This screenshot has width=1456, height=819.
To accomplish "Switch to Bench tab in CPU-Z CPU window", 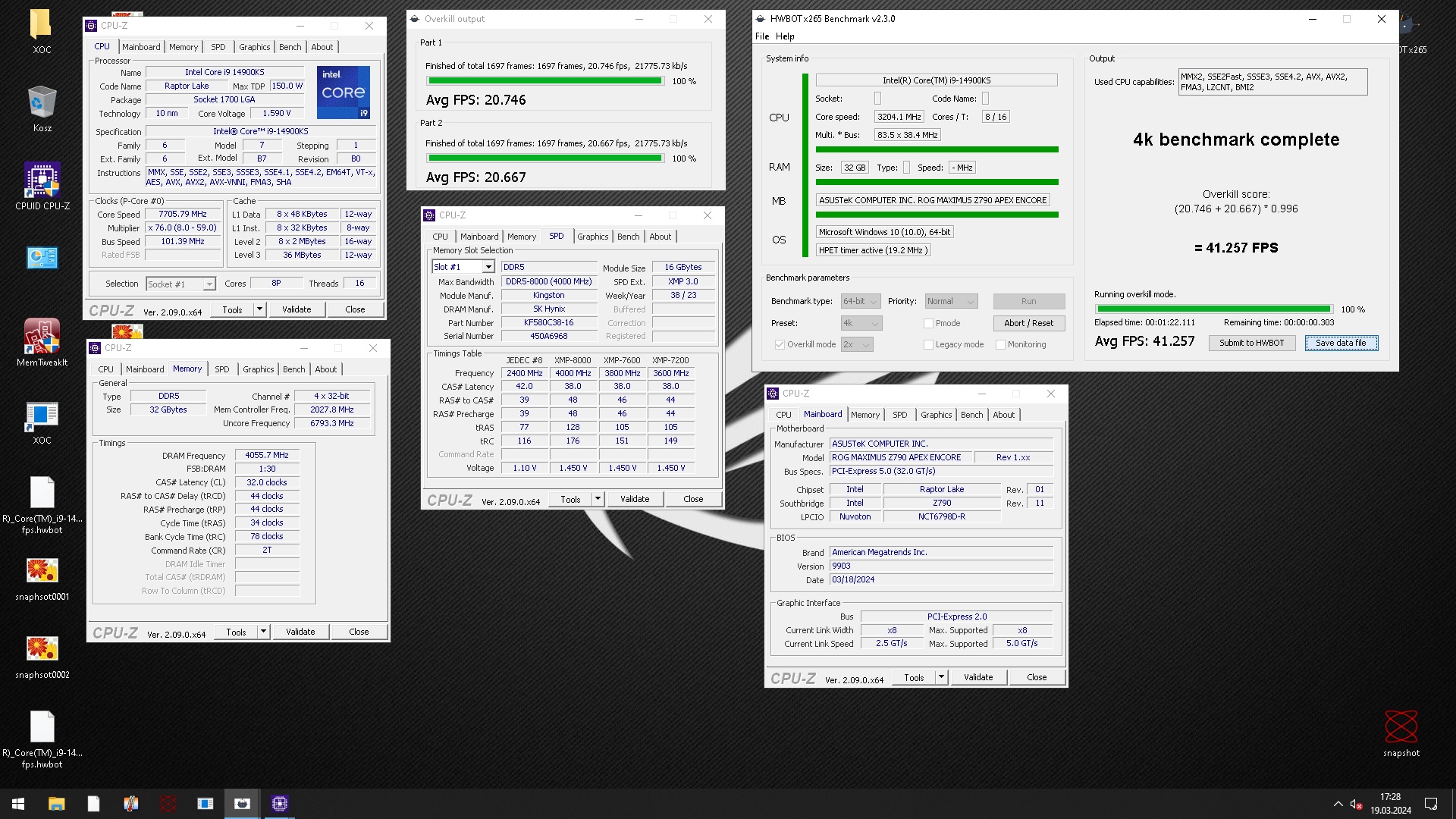I will click(290, 47).
